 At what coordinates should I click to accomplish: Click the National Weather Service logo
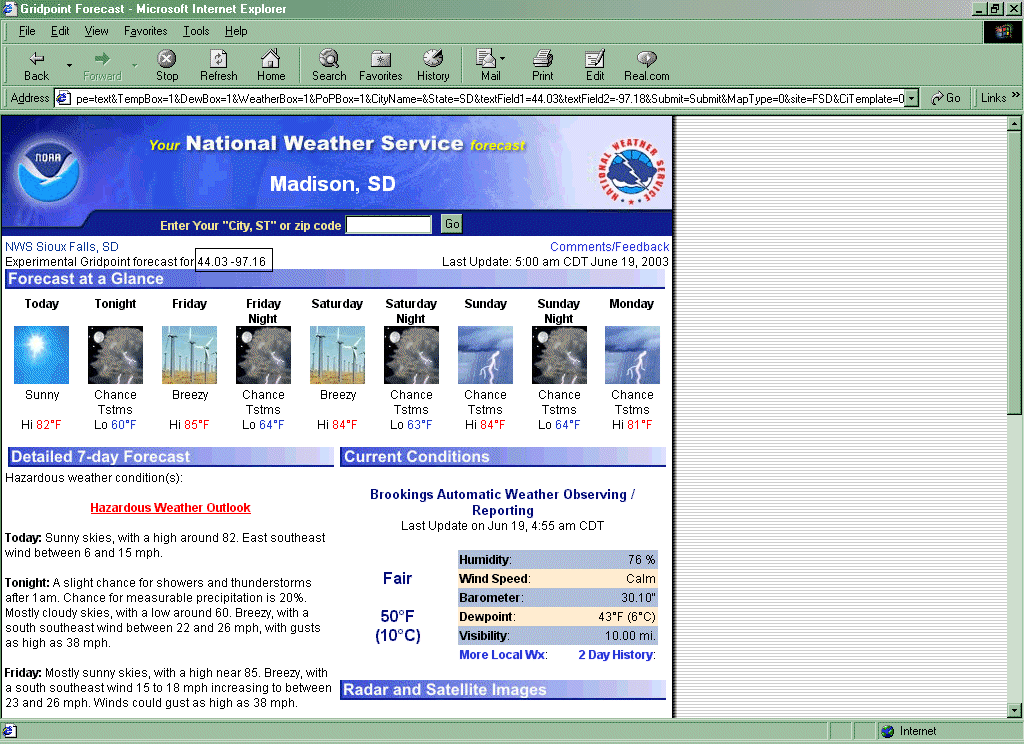pos(632,171)
